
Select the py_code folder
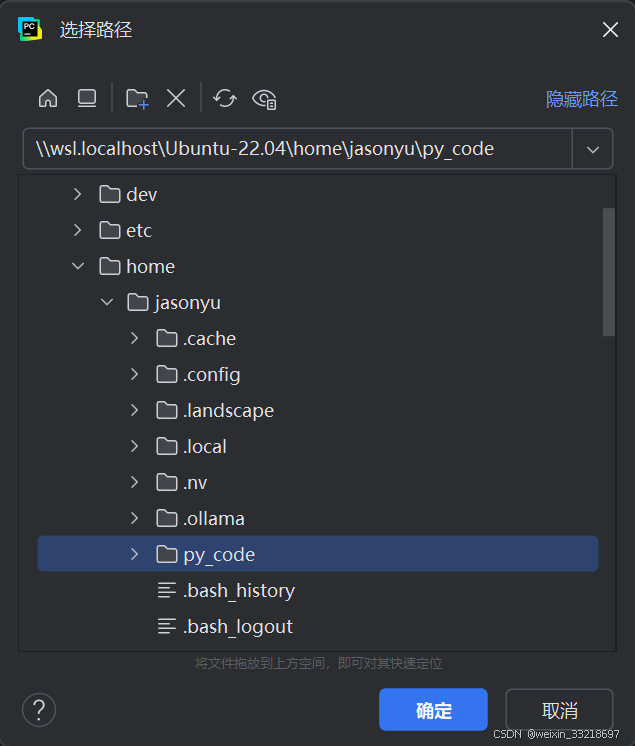318,554
